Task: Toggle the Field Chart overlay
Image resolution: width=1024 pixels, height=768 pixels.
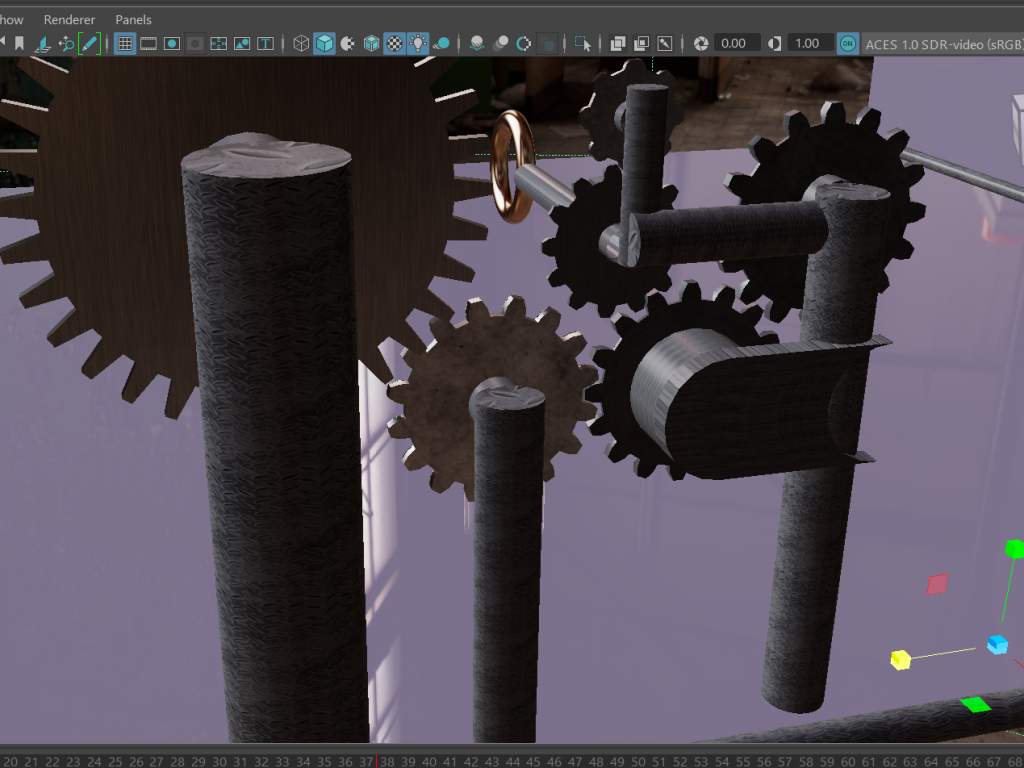Action: point(219,44)
